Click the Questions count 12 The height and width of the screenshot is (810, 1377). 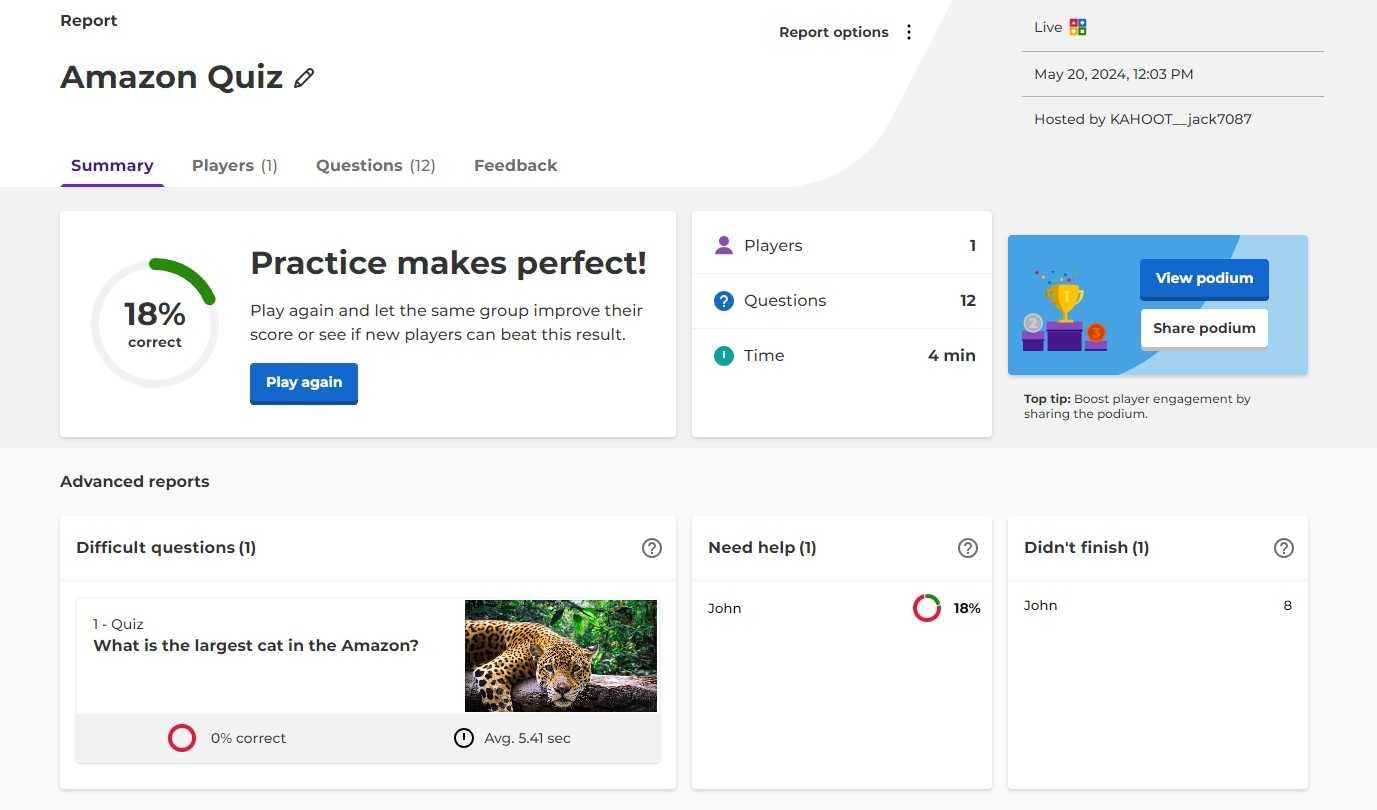click(968, 300)
